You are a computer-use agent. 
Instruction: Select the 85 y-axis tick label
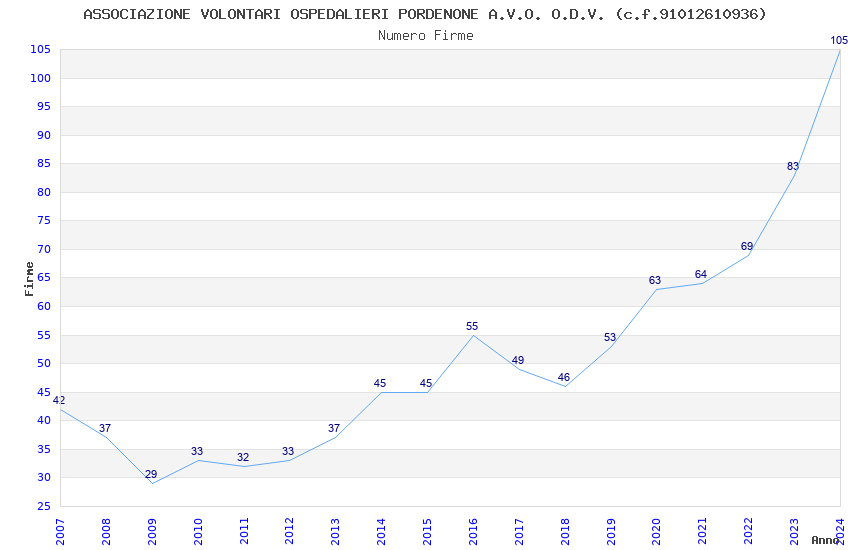point(44,164)
